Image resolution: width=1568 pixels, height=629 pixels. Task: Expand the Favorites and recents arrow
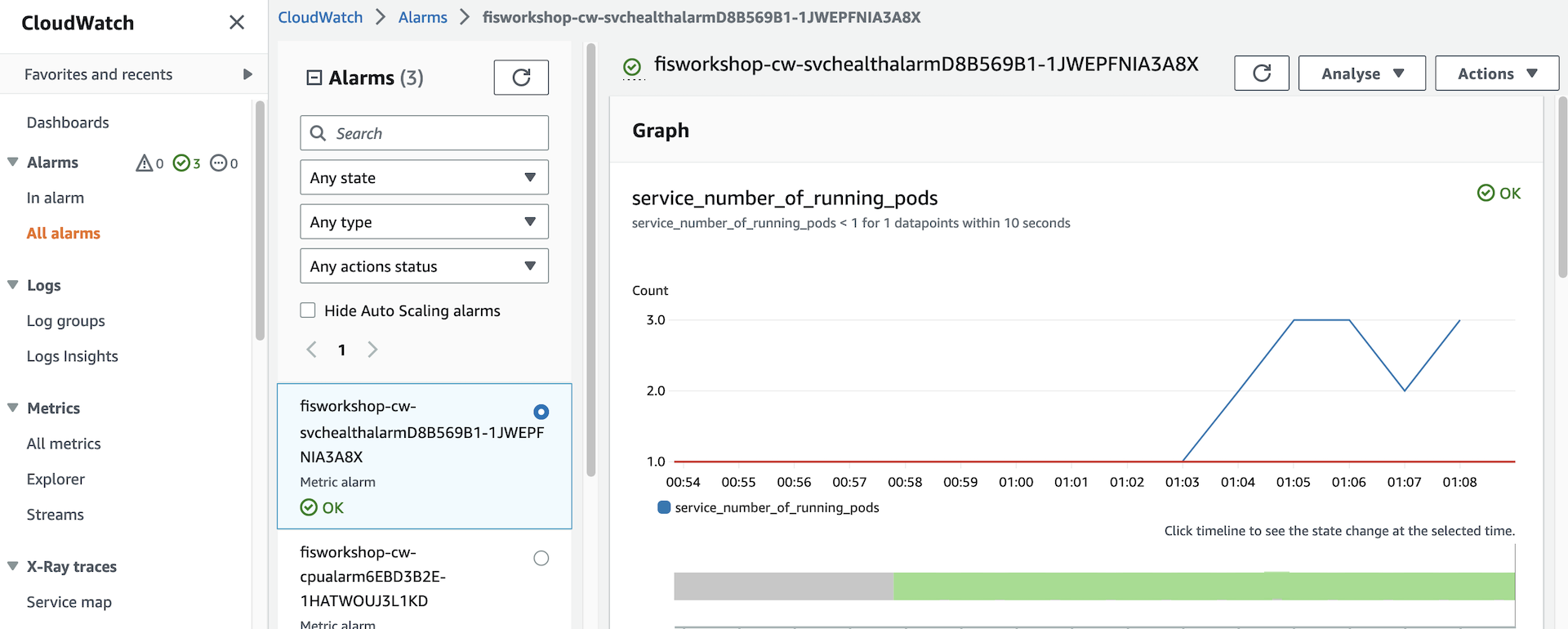247,74
